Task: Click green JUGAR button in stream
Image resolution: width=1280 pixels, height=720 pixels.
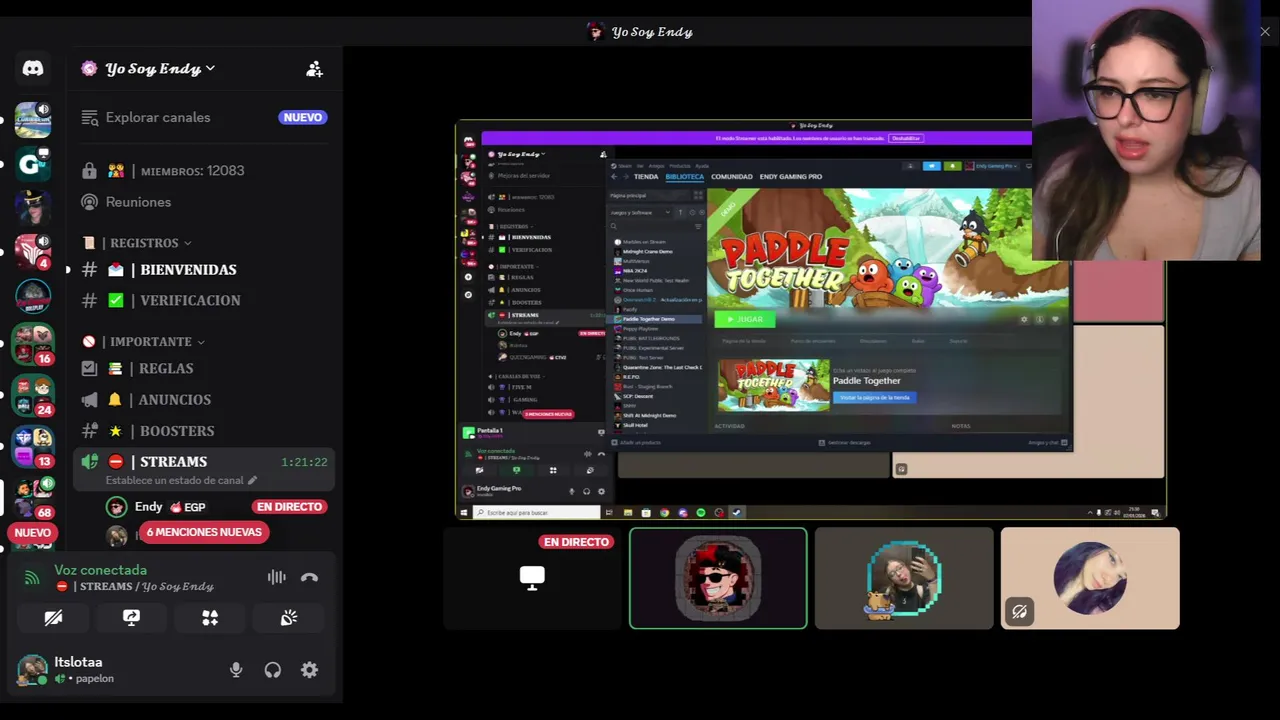Action: [x=745, y=319]
